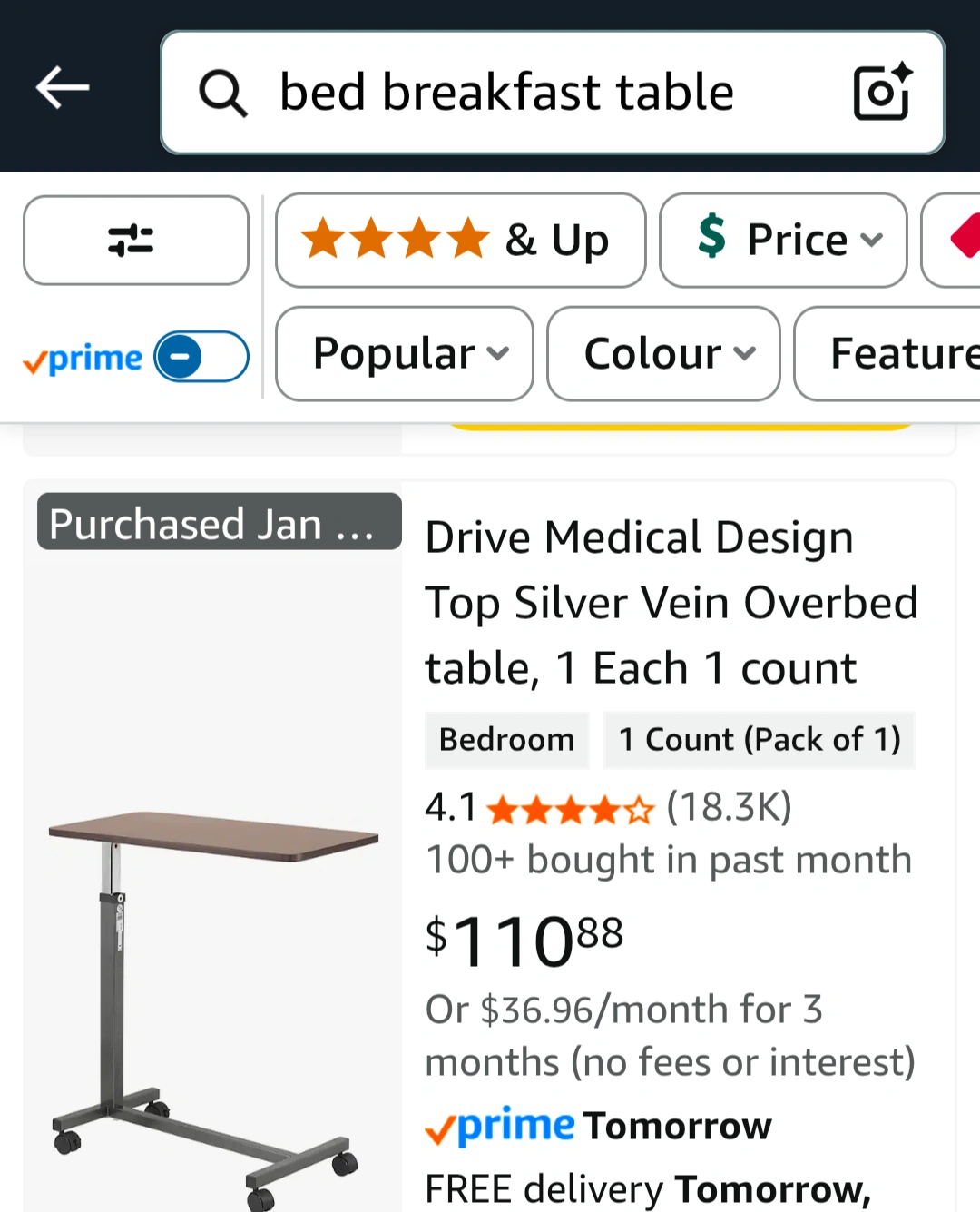
Task: Toggle the Prime filter switch
Action: pos(201,357)
